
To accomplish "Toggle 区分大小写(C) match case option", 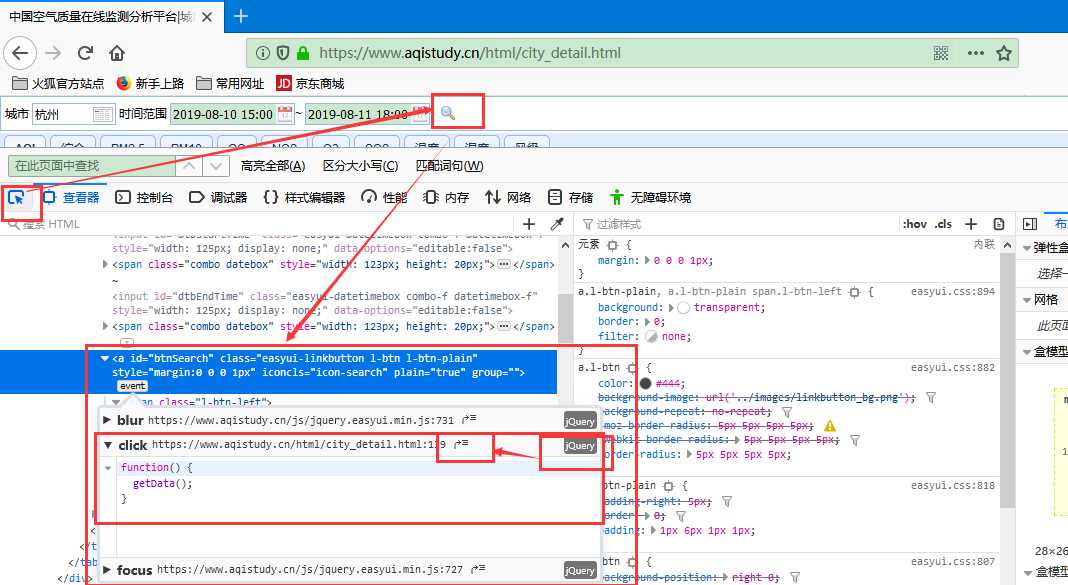I will [360, 165].
